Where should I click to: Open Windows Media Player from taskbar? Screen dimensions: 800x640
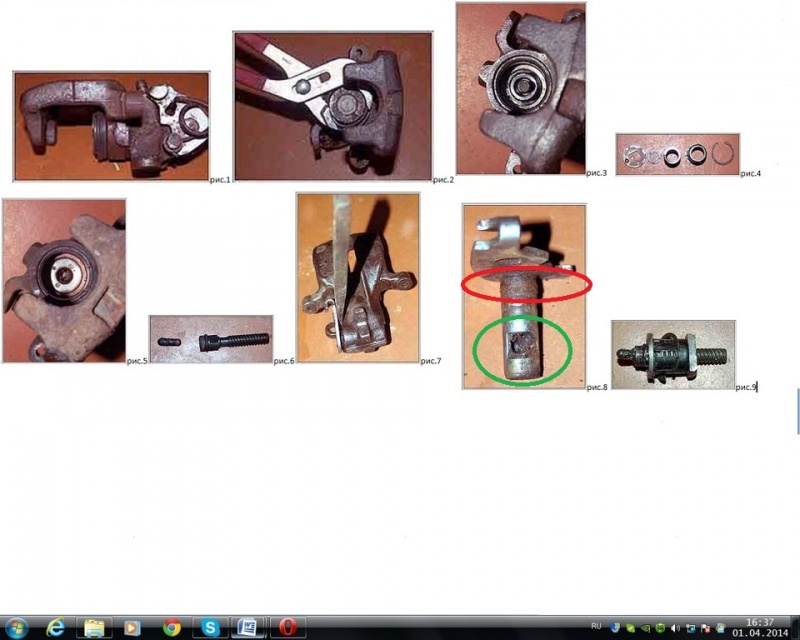pos(132,627)
